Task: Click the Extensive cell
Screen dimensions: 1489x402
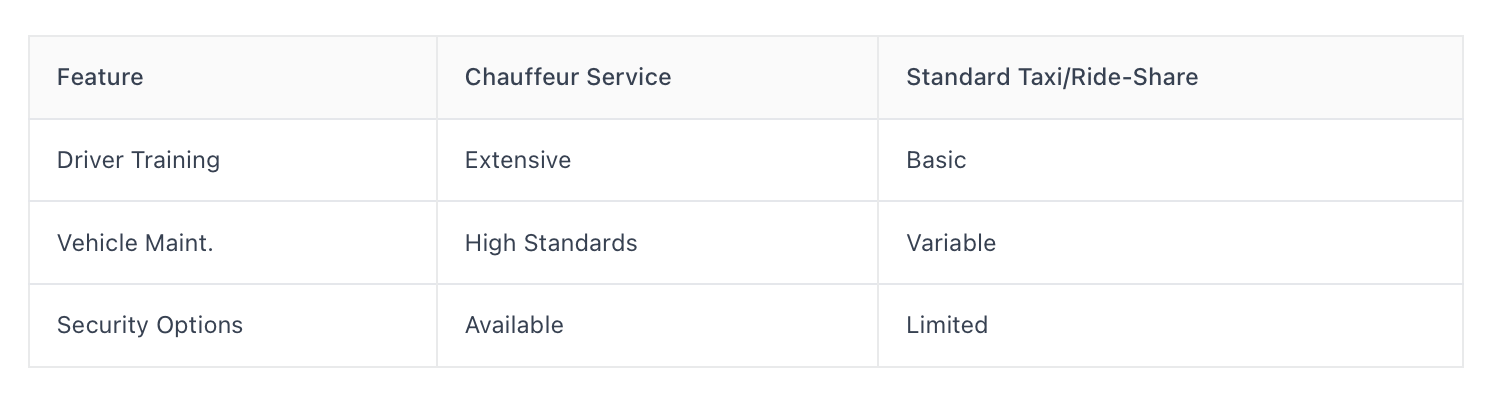Action: 518,160
